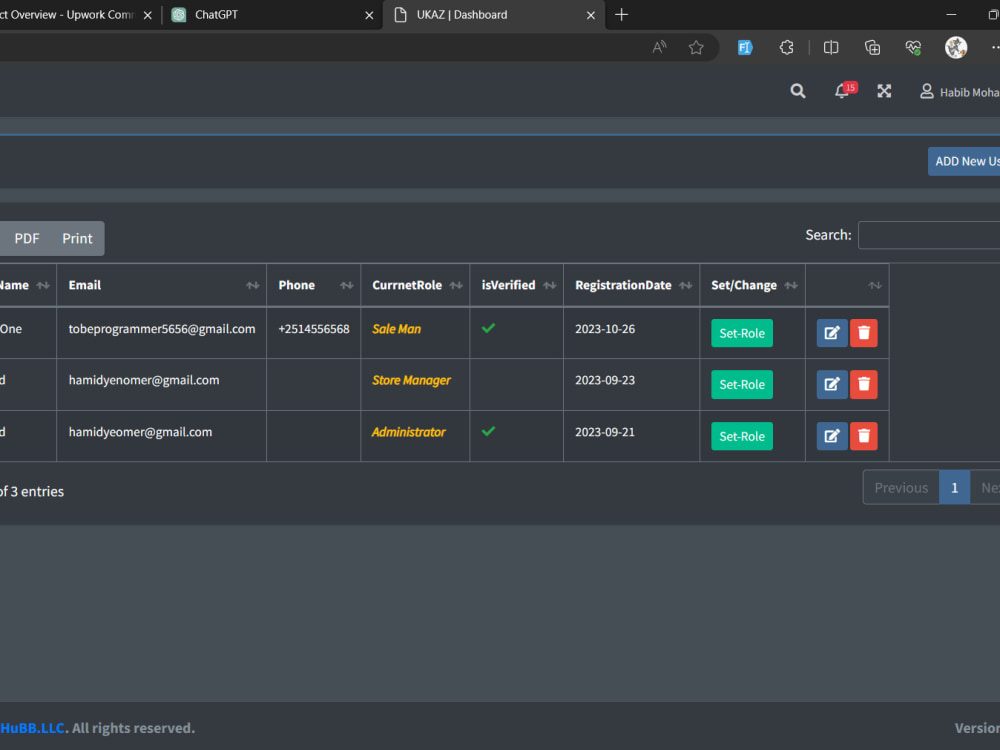Export the table as PDF
1000x750 pixels.
(27, 239)
